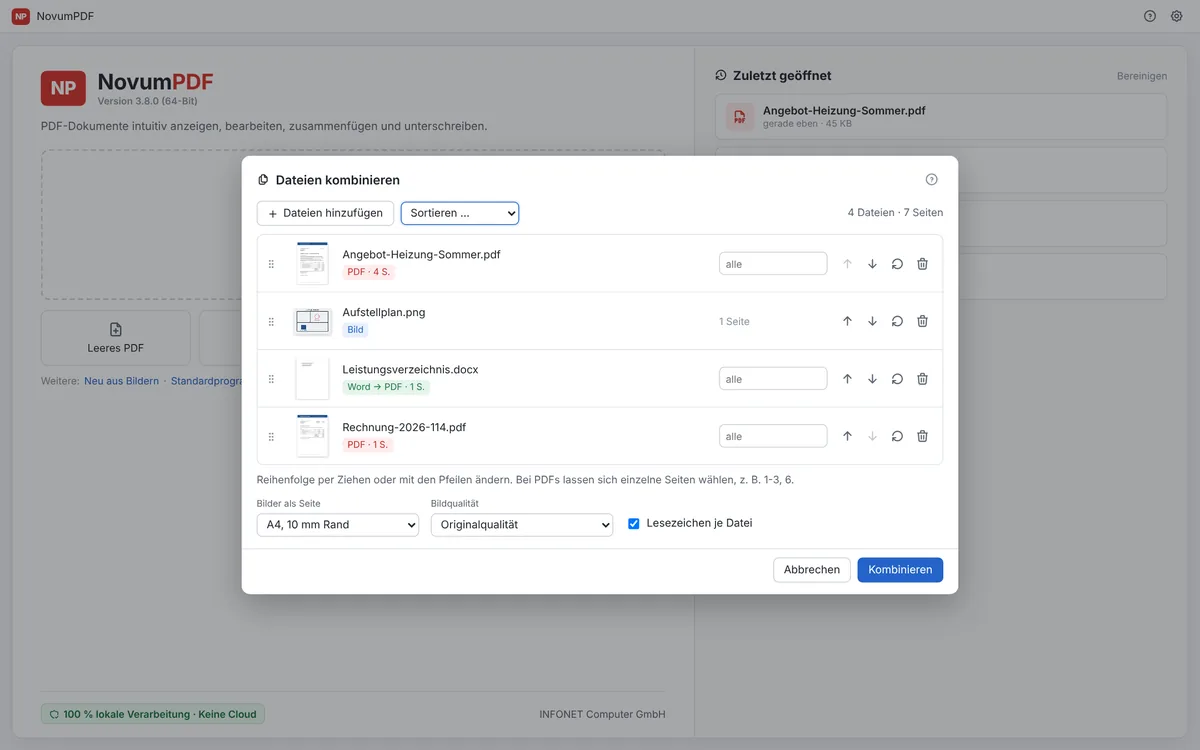1200x750 pixels.
Task: Move Angebot-Heizung-Sommer.pdf down with arrow
Action: pyautogui.click(x=872, y=264)
